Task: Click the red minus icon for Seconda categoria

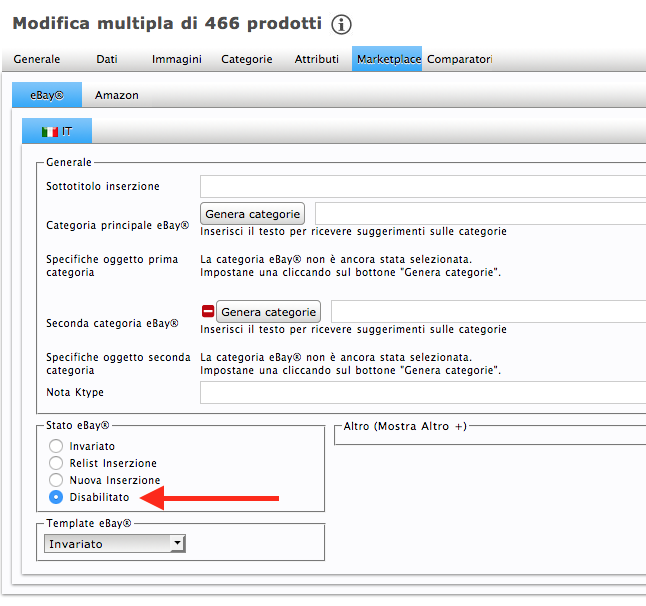Action: 208,311
